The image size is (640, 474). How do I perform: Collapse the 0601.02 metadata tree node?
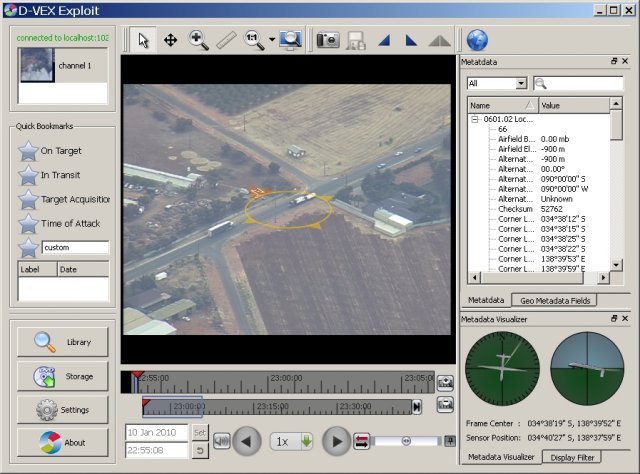475,118
